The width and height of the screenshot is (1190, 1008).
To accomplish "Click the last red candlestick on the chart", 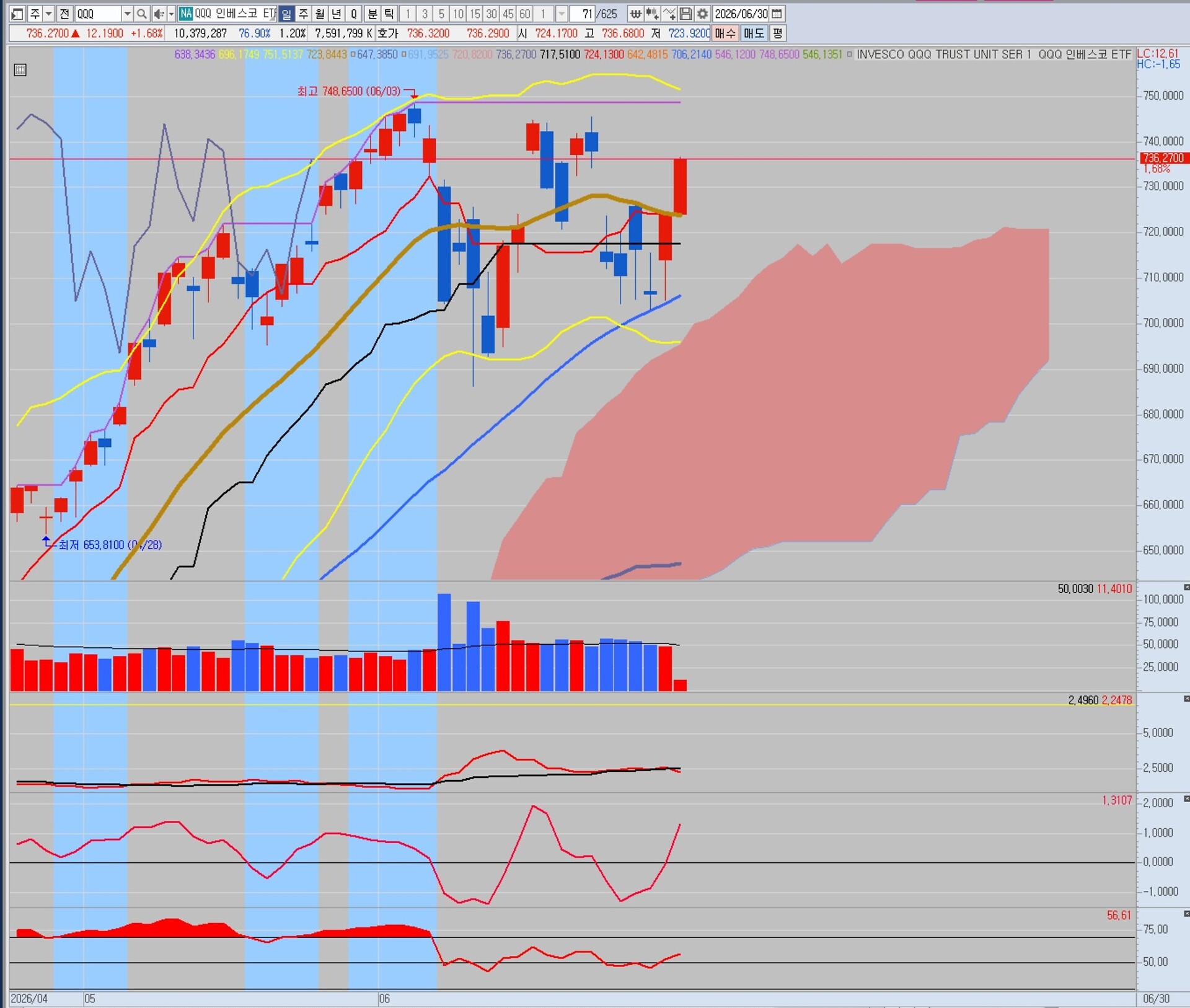I will 680,186.
